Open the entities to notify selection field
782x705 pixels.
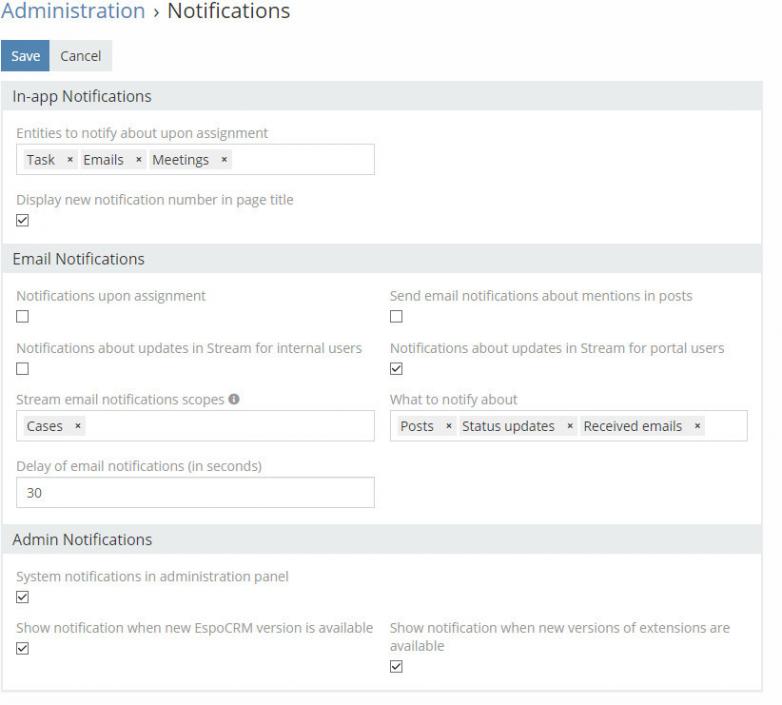pyautogui.click(x=300, y=160)
